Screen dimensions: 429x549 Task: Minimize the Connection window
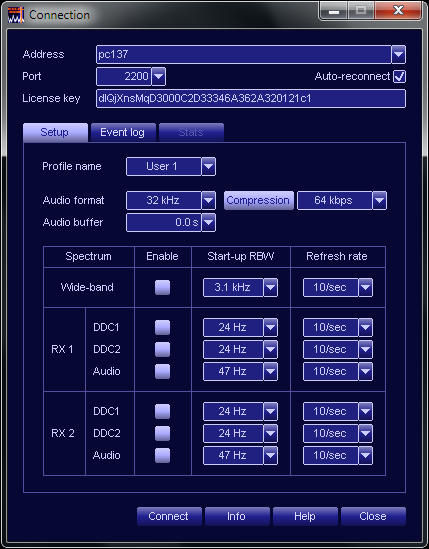click(x=333, y=11)
